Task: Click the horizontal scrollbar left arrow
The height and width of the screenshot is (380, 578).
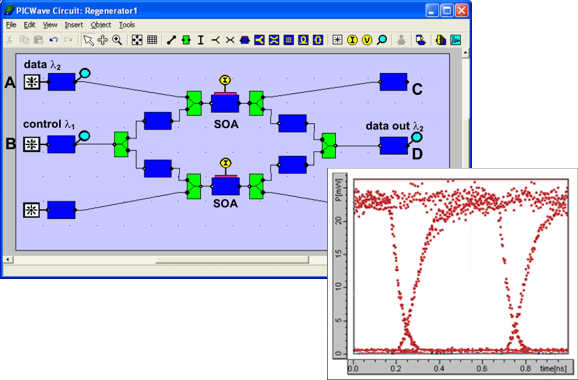Action: coord(8,259)
